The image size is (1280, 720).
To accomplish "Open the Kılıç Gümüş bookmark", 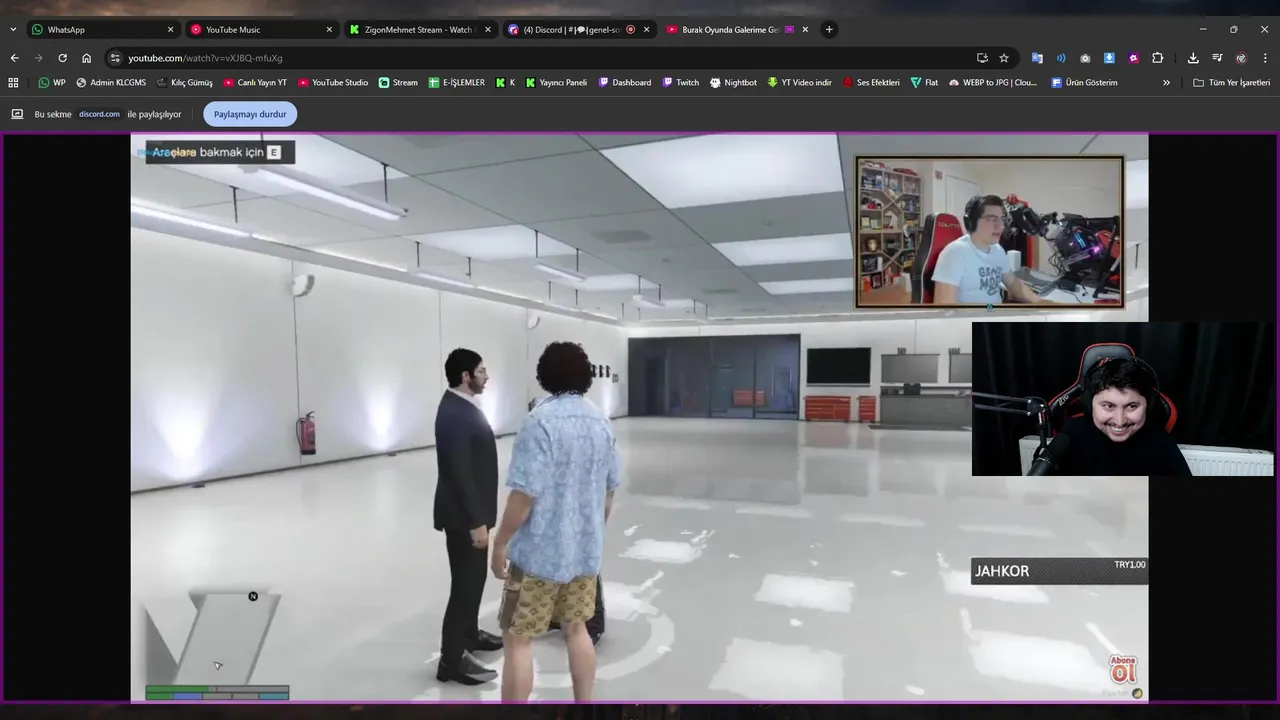I will 184,83.
